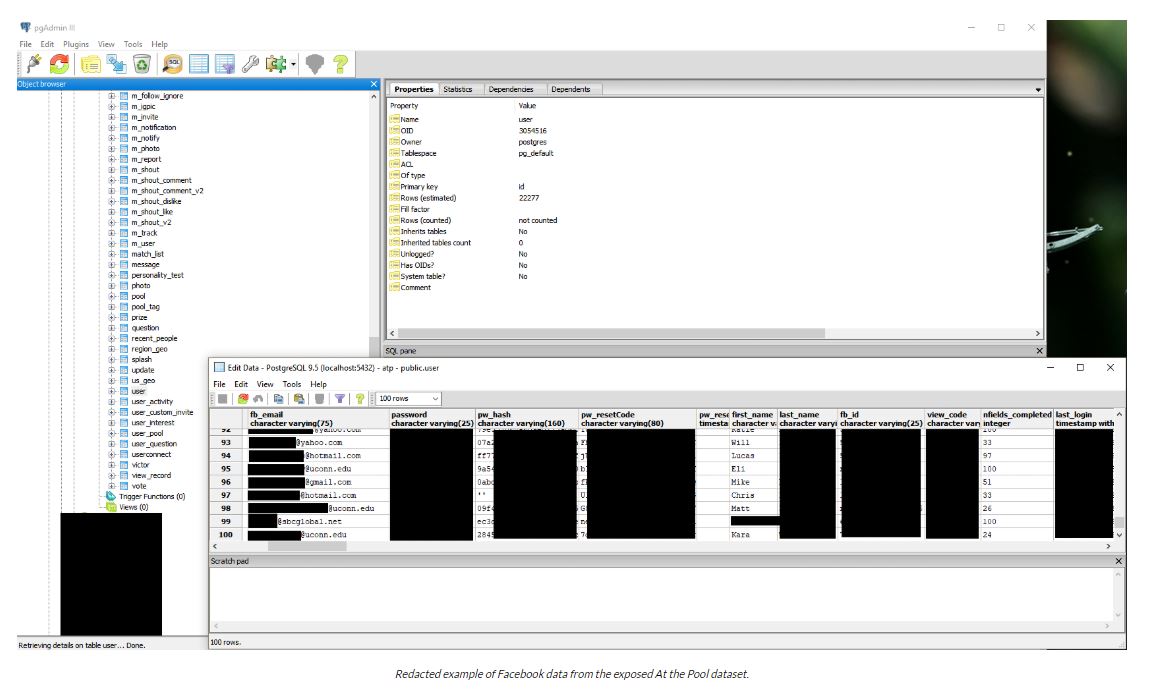The height and width of the screenshot is (695, 1154).
Task: Refresh the selected object with the toolbar icon
Action: coord(59,64)
